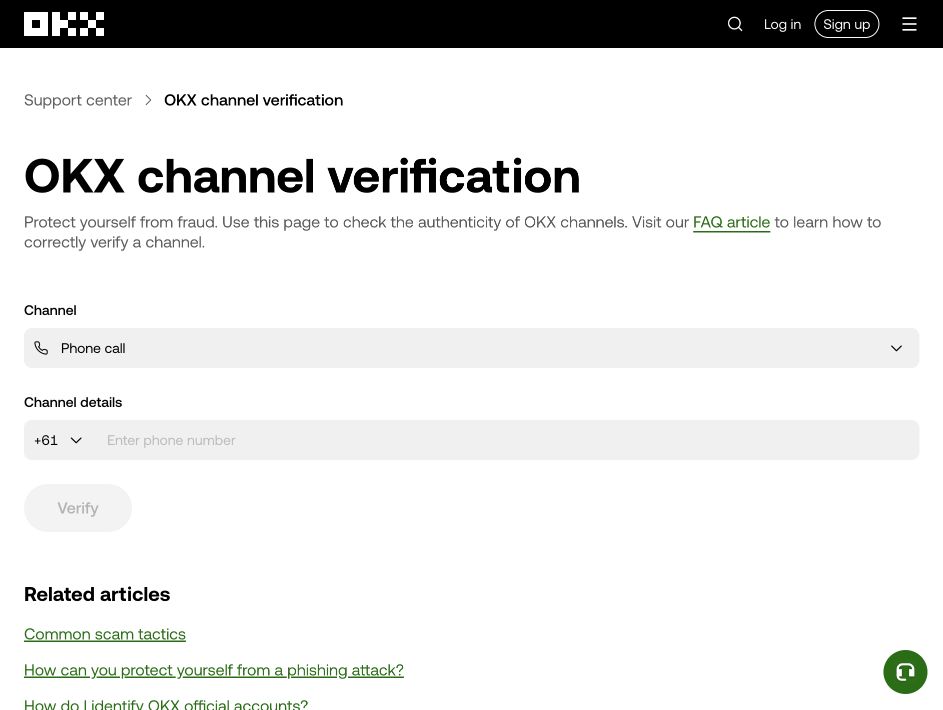Click the 'Related articles' heading
Viewport: 943px width, 710px height.
[97, 595]
